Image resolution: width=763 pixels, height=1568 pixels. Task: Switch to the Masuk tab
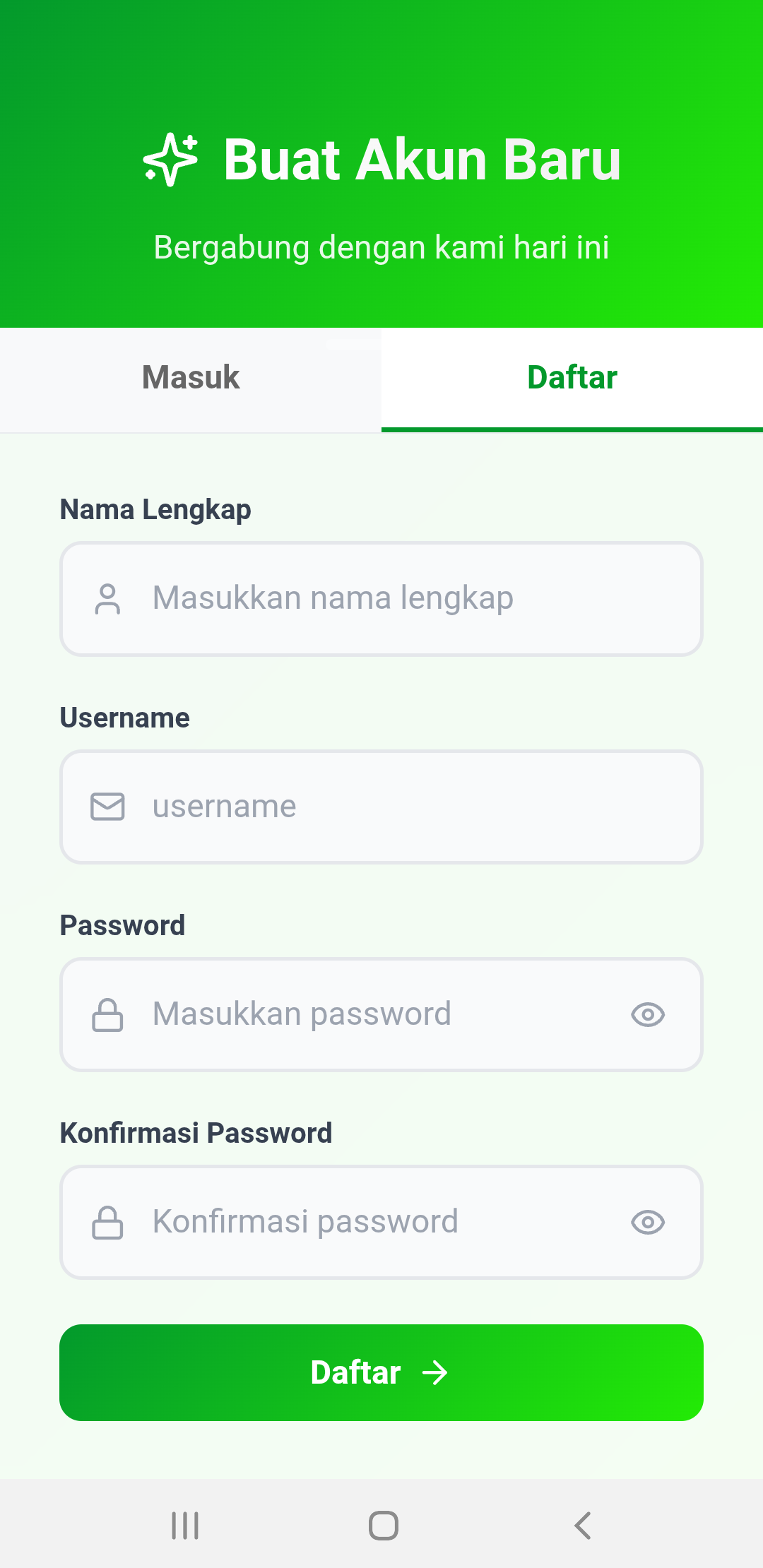pos(191,378)
